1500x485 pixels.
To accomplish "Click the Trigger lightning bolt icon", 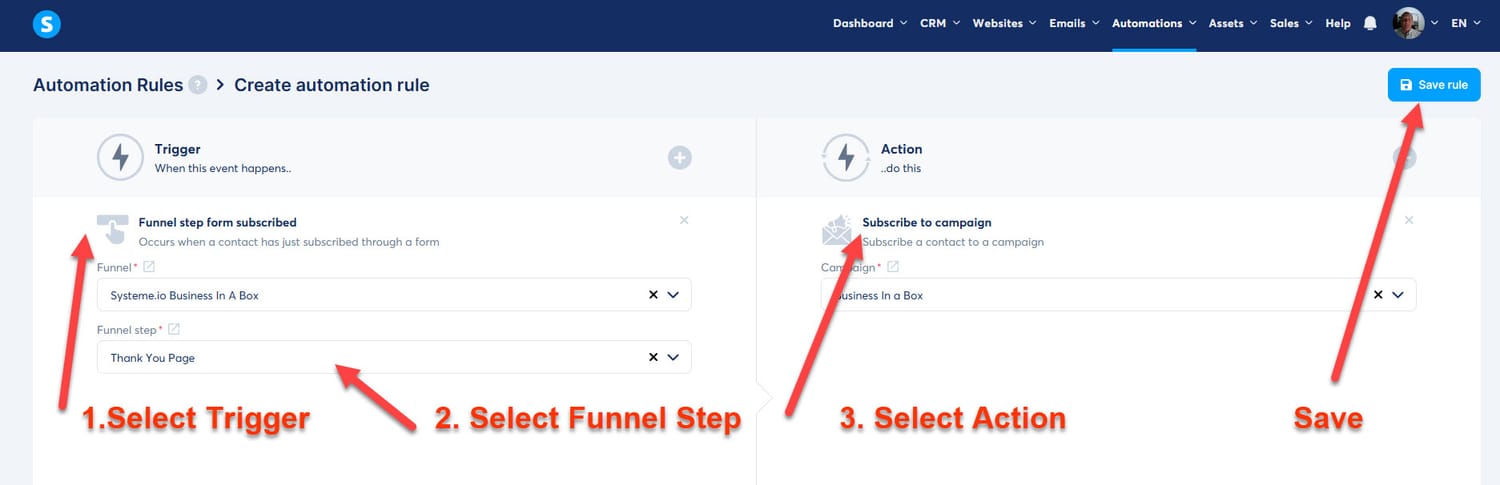I will point(121,157).
